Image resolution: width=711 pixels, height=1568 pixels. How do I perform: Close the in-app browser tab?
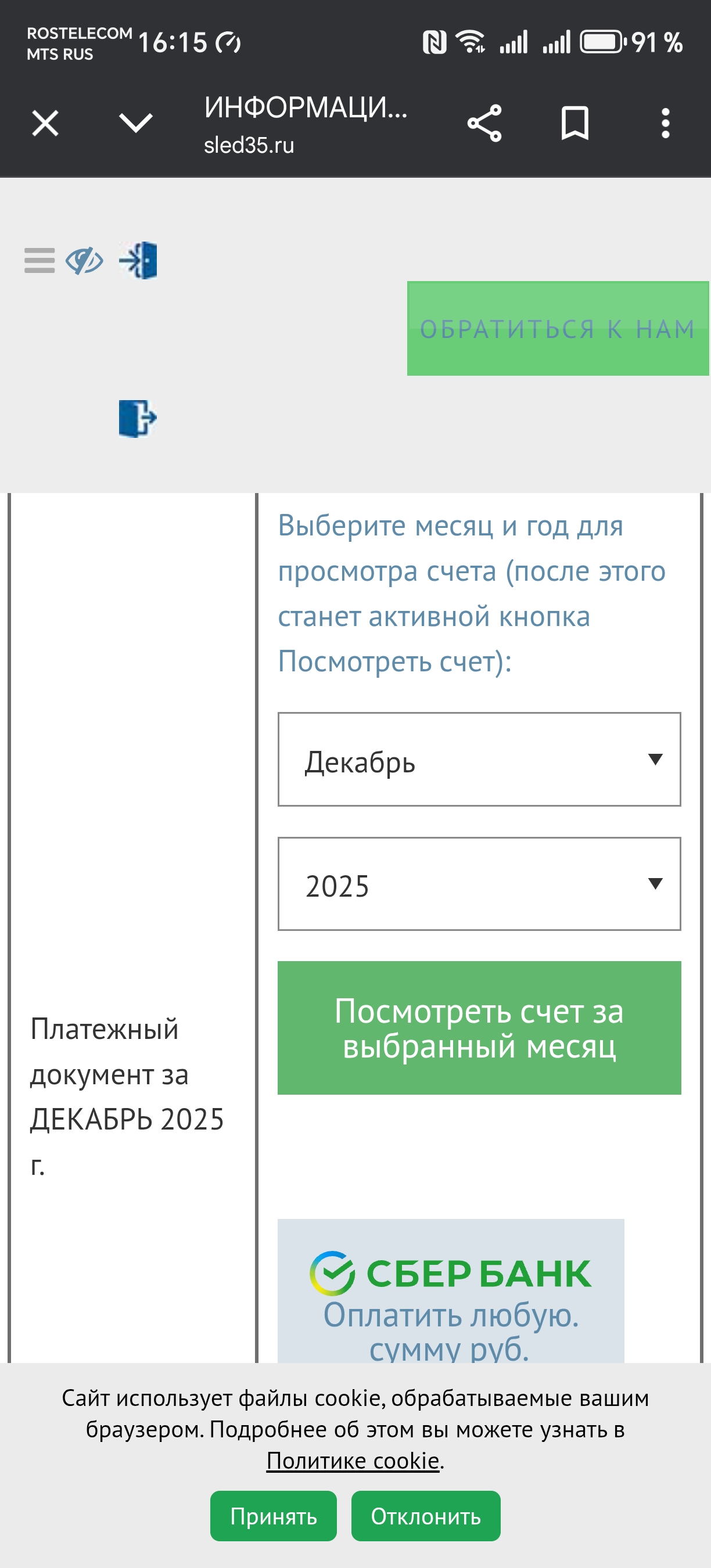click(x=45, y=124)
